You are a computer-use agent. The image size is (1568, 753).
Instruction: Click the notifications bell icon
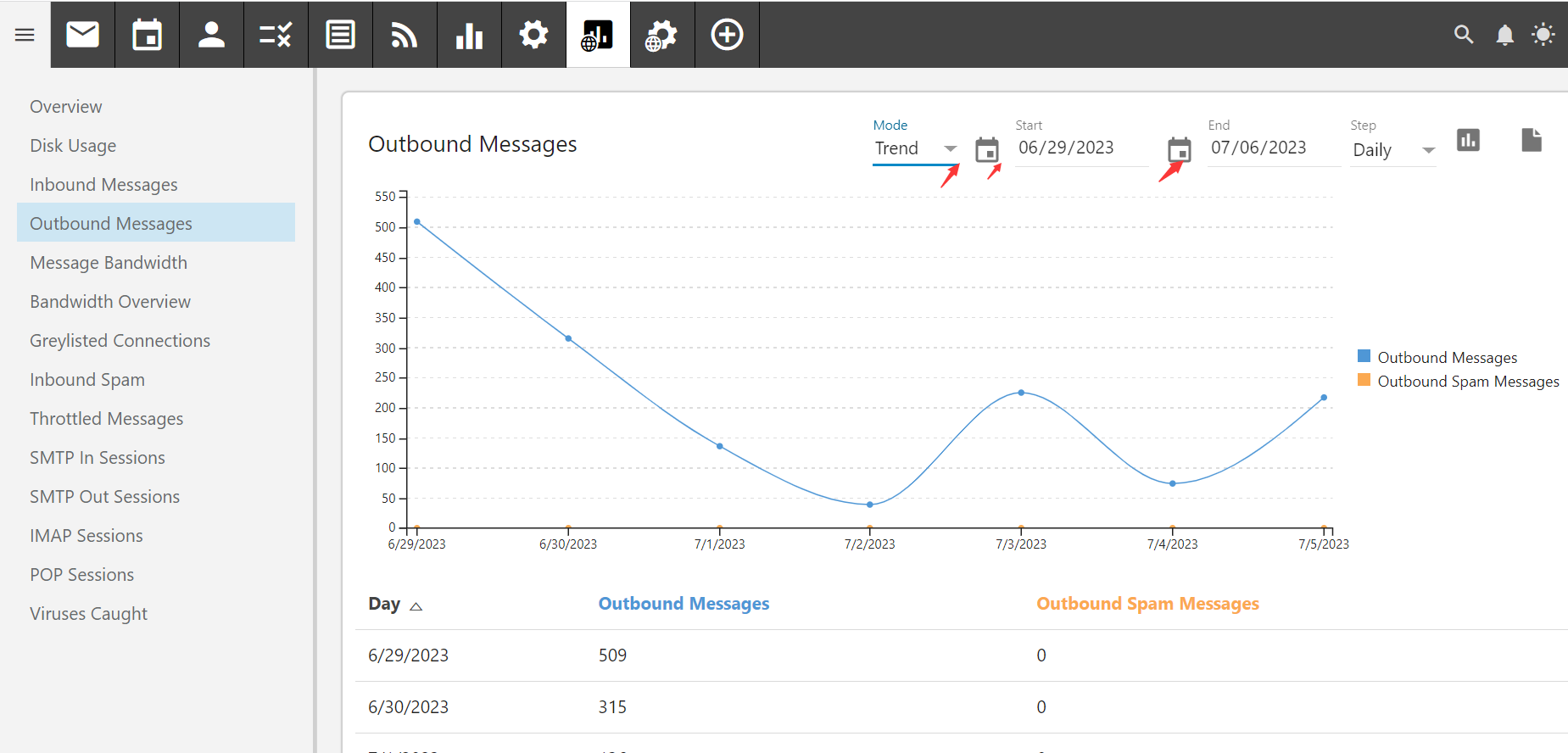point(1504,35)
